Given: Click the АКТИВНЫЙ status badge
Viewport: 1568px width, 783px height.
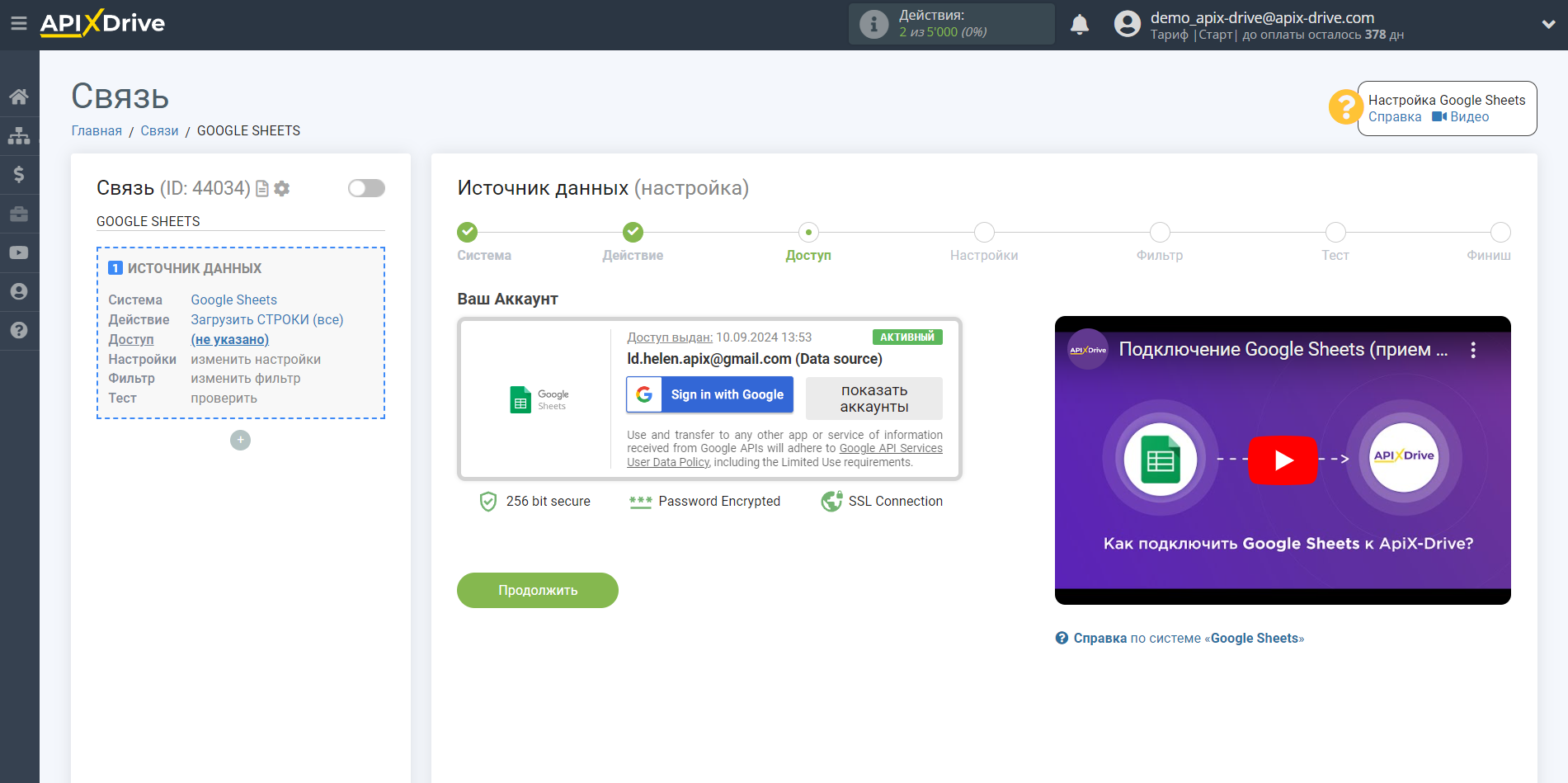Looking at the screenshot, I should (x=907, y=337).
